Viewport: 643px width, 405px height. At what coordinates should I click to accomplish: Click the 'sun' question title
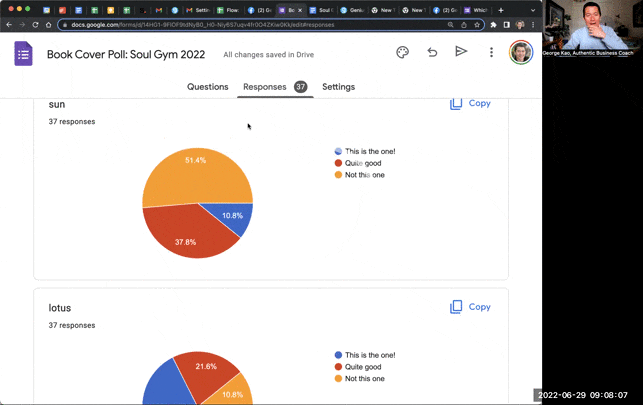[57, 105]
